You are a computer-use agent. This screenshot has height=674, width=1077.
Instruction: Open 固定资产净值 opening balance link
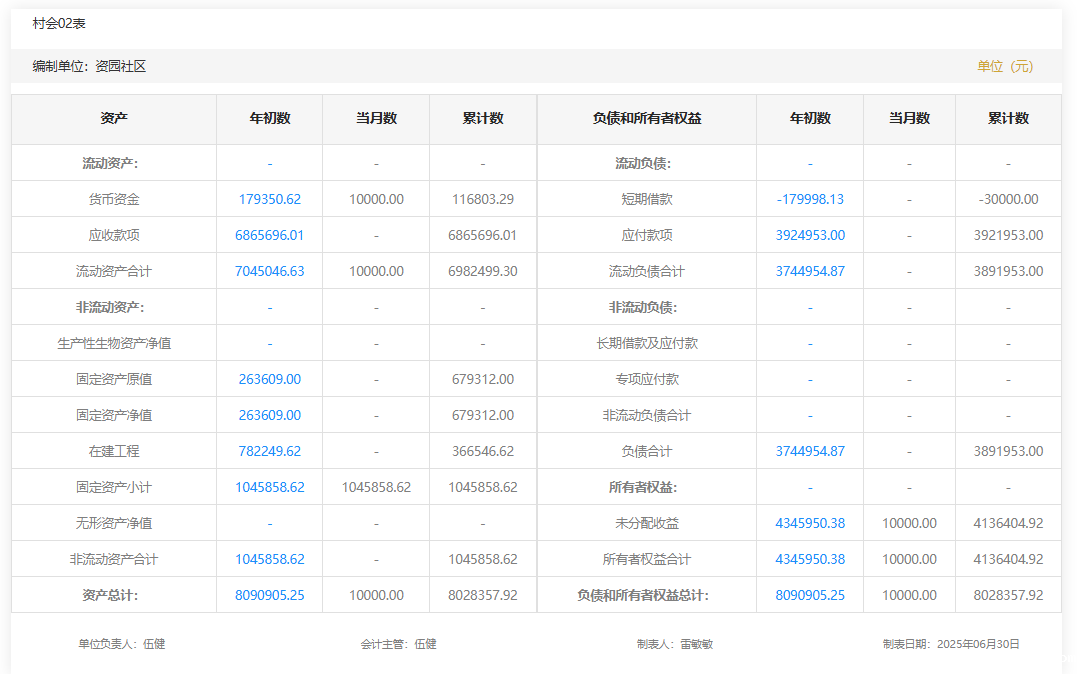tap(269, 415)
